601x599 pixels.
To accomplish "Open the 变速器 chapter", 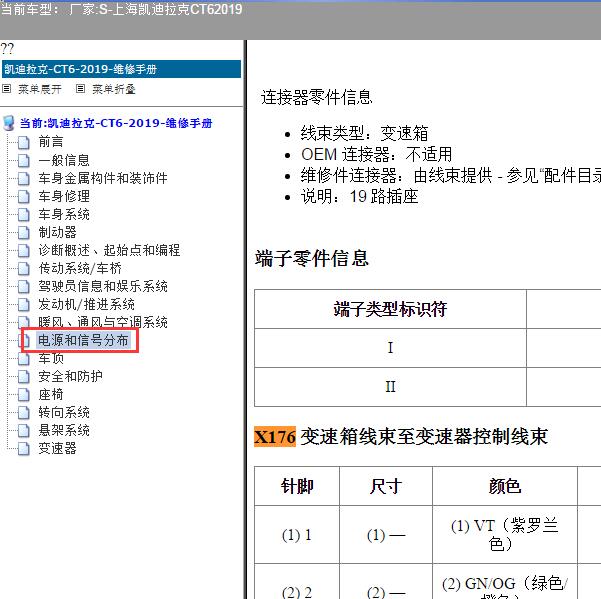I will (x=57, y=448).
